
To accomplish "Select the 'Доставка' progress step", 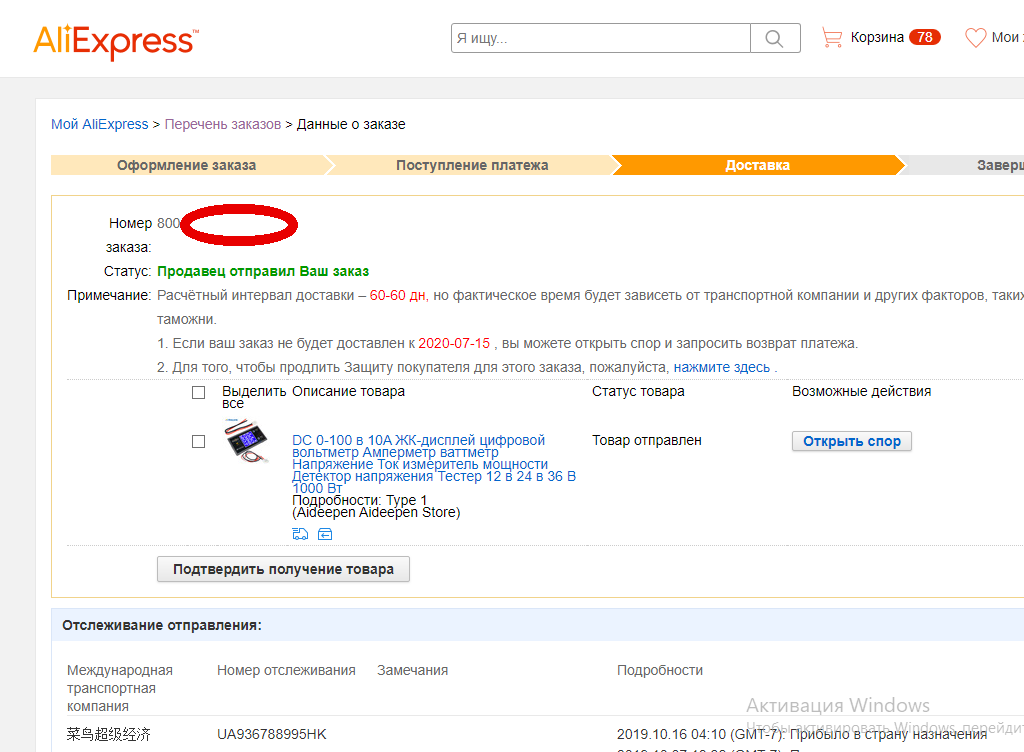I will [x=758, y=165].
